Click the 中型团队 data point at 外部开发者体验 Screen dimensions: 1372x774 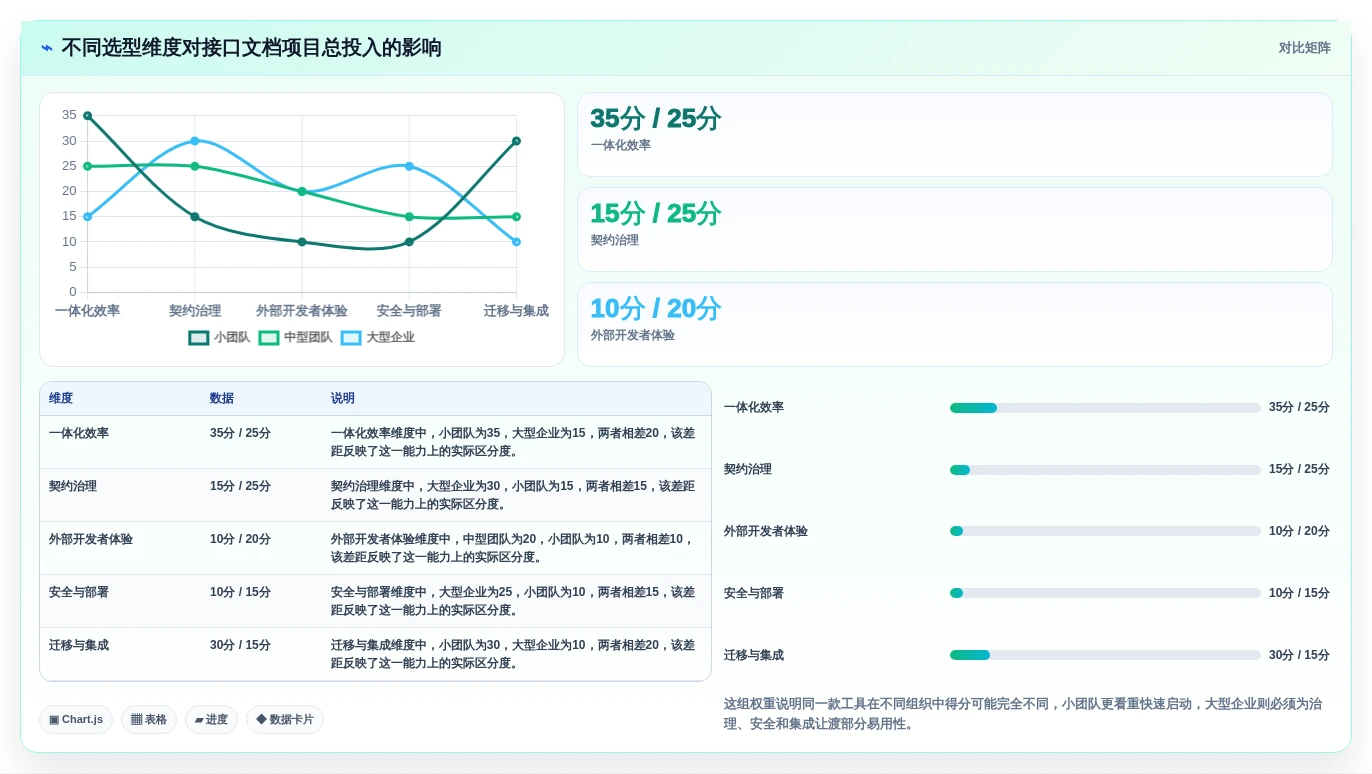302,191
